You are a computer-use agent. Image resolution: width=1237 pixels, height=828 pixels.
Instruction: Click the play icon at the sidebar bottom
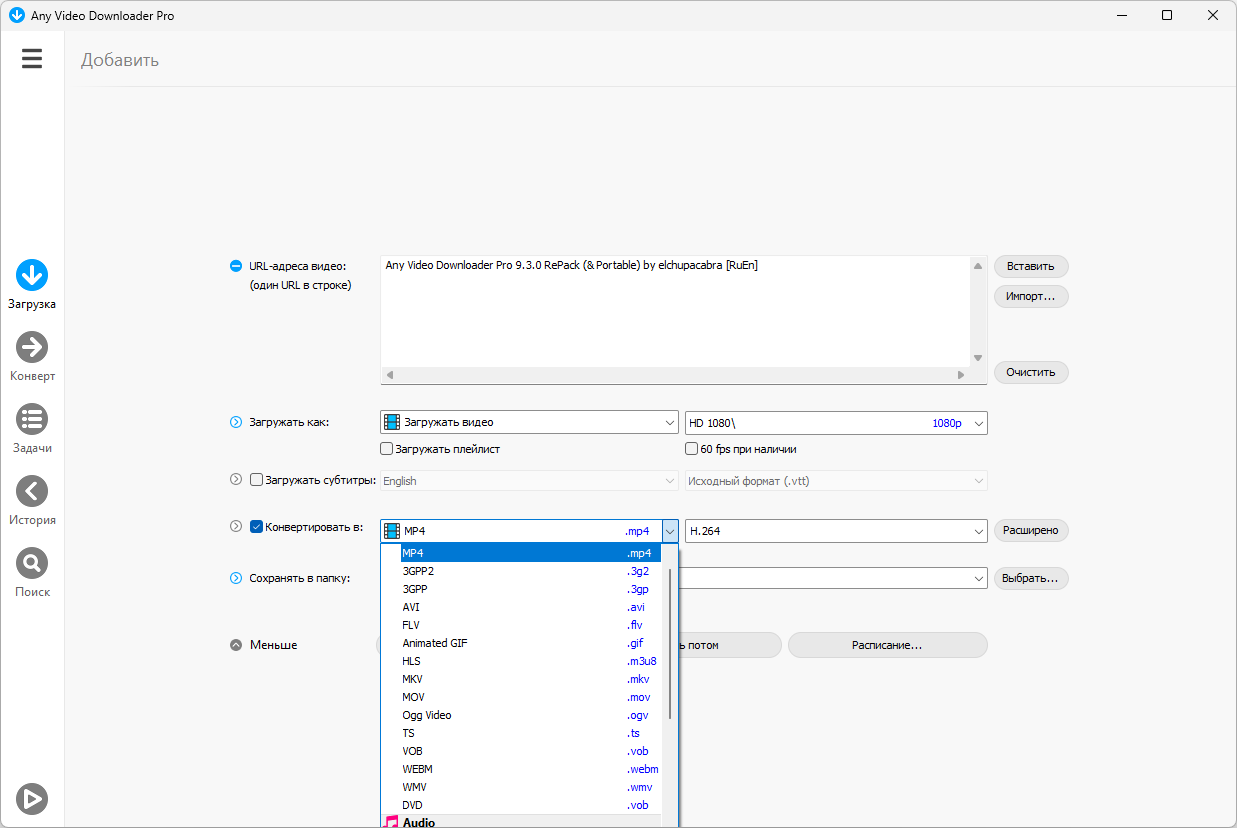pyautogui.click(x=32, y=798)
